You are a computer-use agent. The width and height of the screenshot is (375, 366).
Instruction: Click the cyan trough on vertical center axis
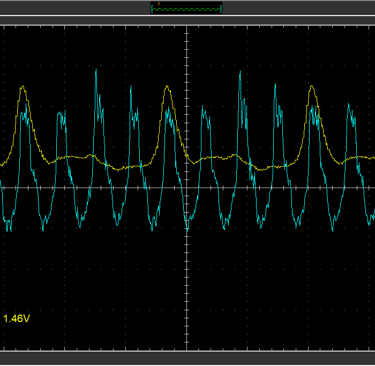click(187, 227)
